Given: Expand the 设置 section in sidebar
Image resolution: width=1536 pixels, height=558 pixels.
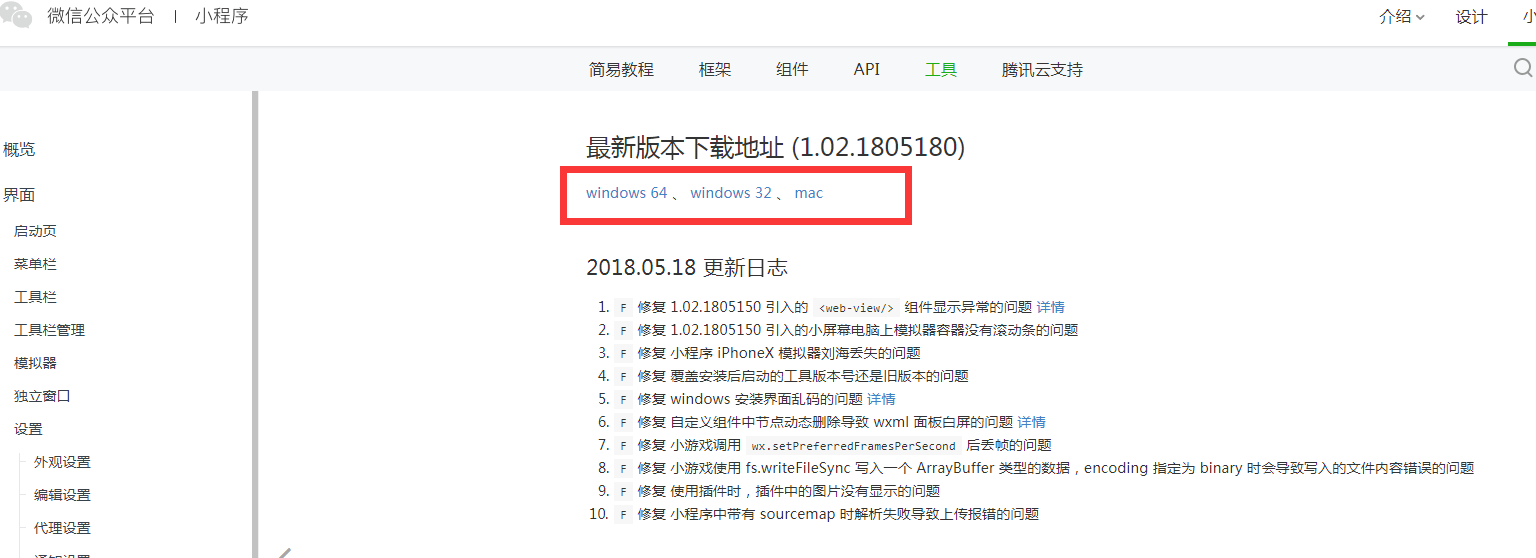Looking at the screenshot, I should 28,429.
